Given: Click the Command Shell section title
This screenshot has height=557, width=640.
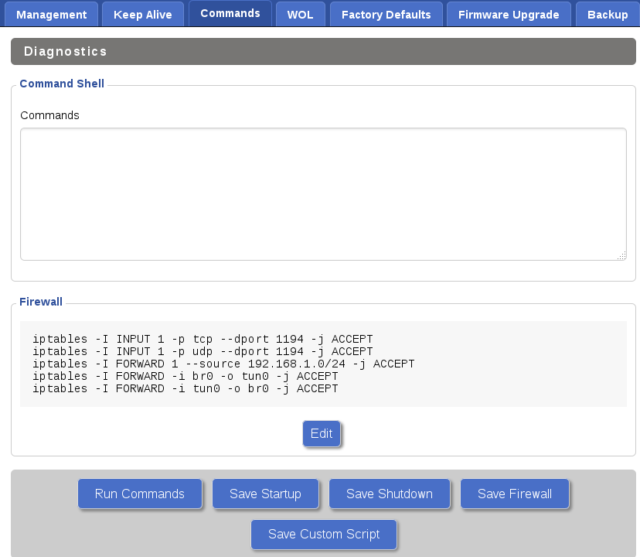Looking at the screenshot, I should 62,84.
